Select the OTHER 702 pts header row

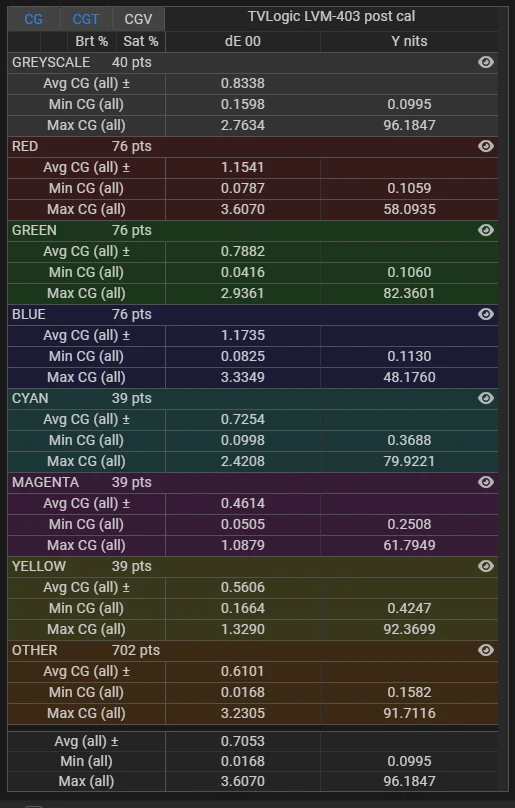(x=253, y=650)
